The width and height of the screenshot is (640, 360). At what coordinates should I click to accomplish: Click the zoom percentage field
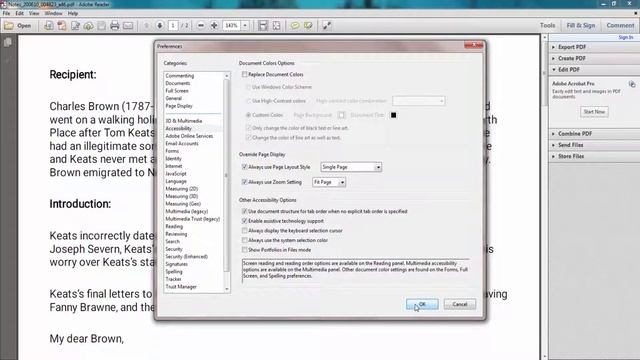tap(232, 26)
